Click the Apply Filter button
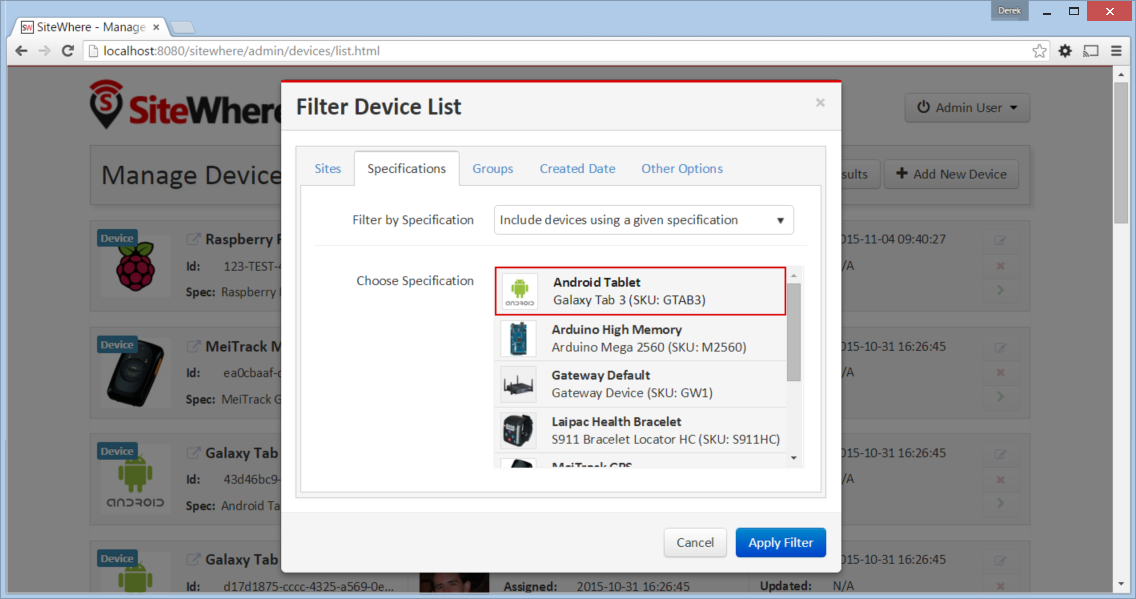The width and height of the screenshot is (1136, 599). 781,543
